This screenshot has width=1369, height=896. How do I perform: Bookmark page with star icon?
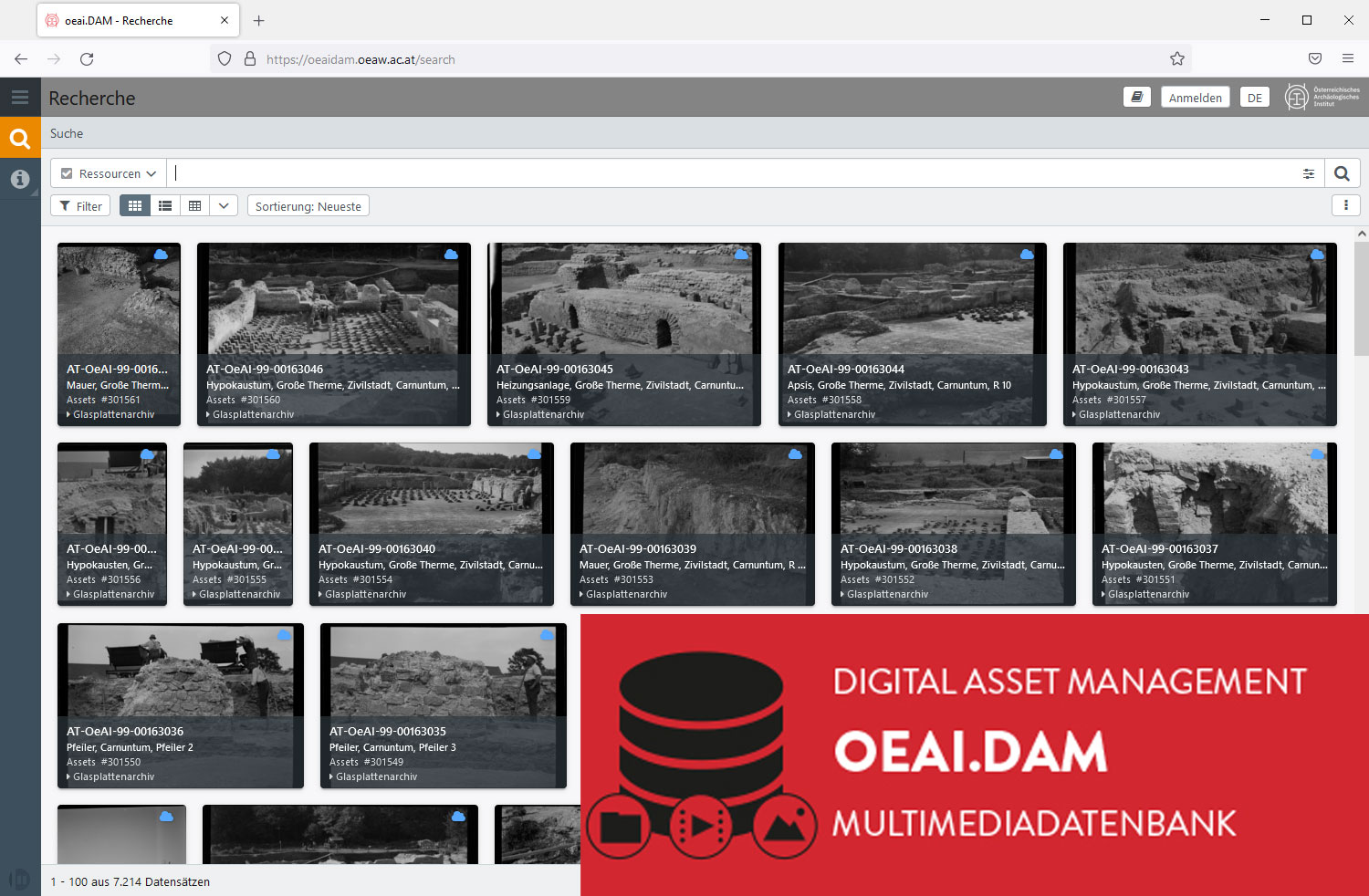coord(1177,59)
